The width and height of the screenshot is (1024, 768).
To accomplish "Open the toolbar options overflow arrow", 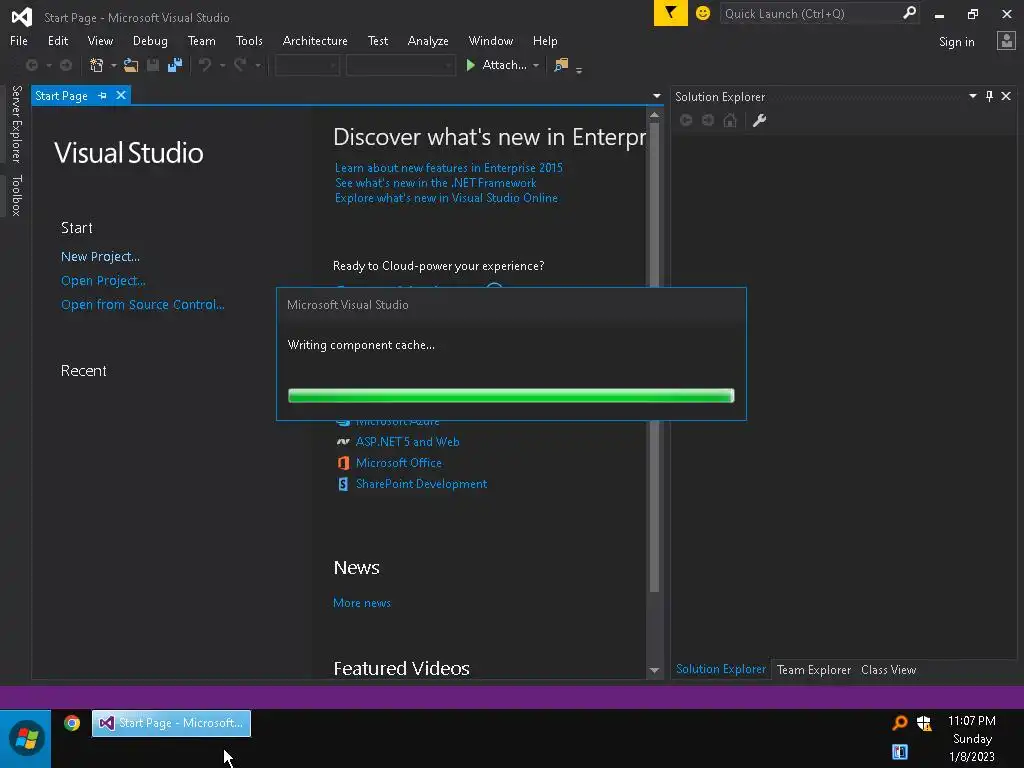I will tap(579, 69).
